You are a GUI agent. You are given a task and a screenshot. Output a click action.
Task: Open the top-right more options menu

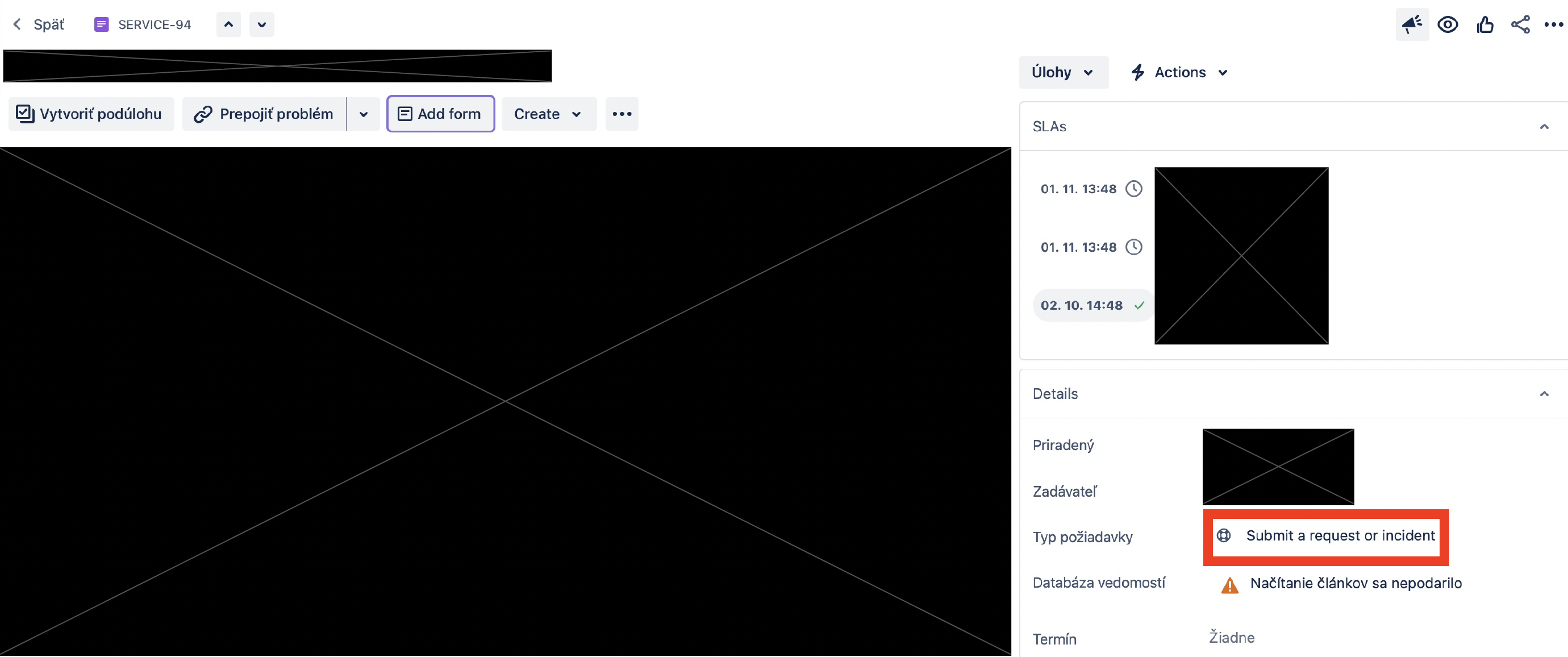click(x=1553, y=24)
